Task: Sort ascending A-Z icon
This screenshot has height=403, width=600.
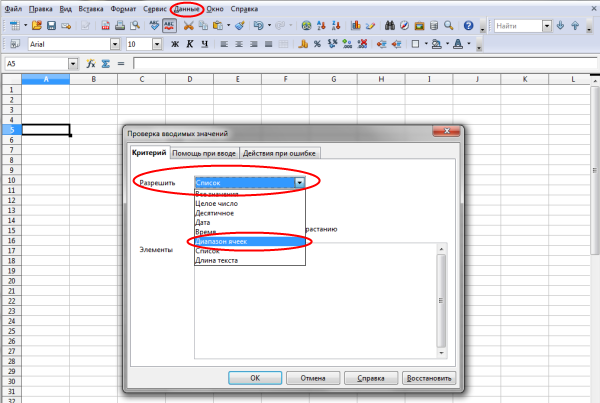Action: click(x=321, y=26)
